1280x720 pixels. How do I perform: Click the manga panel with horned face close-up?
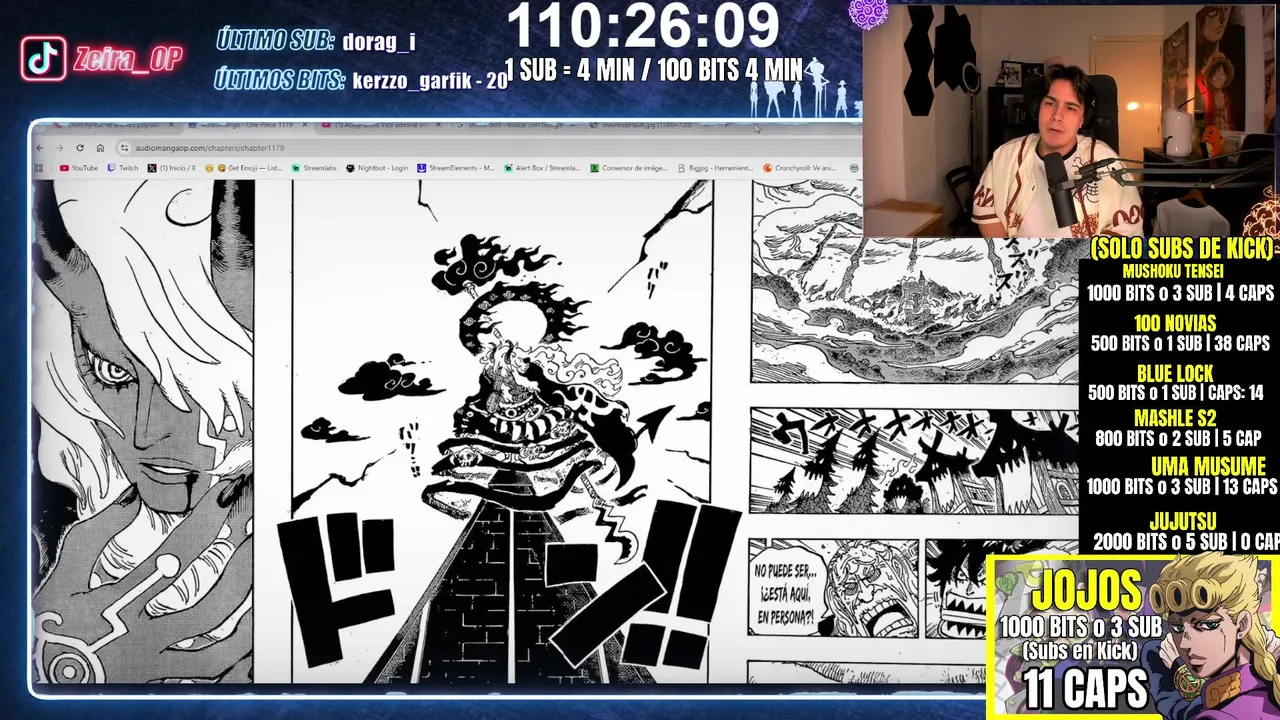[143, 431]
